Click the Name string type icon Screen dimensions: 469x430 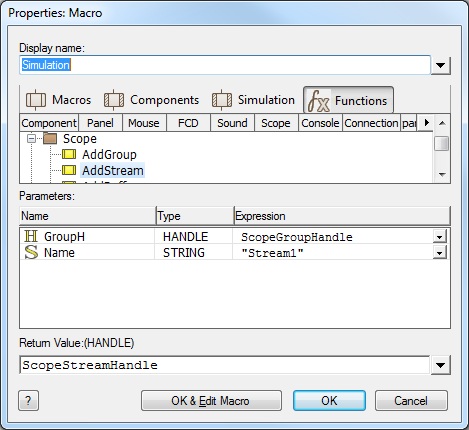31,252
